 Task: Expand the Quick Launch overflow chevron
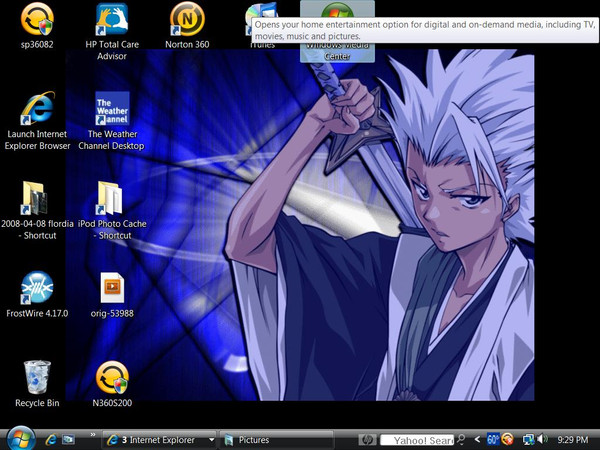click(x=93, y=435)
